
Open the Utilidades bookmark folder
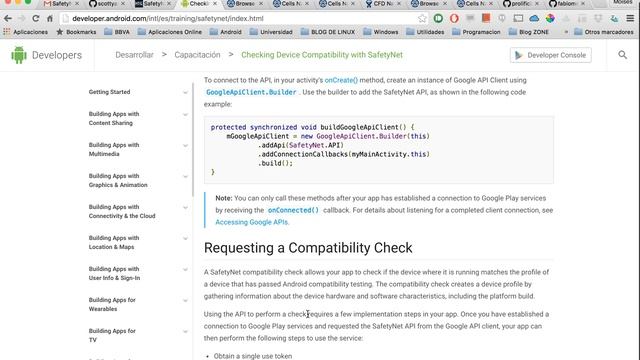425,32
